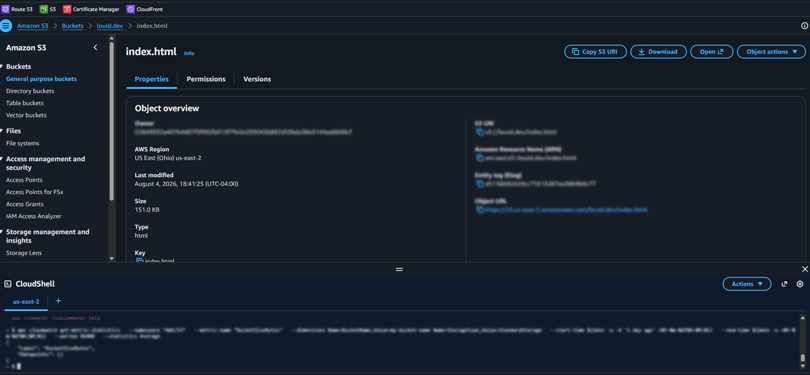Collapse the Amazon S3 sidebar
This screenshot has height=375, width=810.
coord(95,48)
